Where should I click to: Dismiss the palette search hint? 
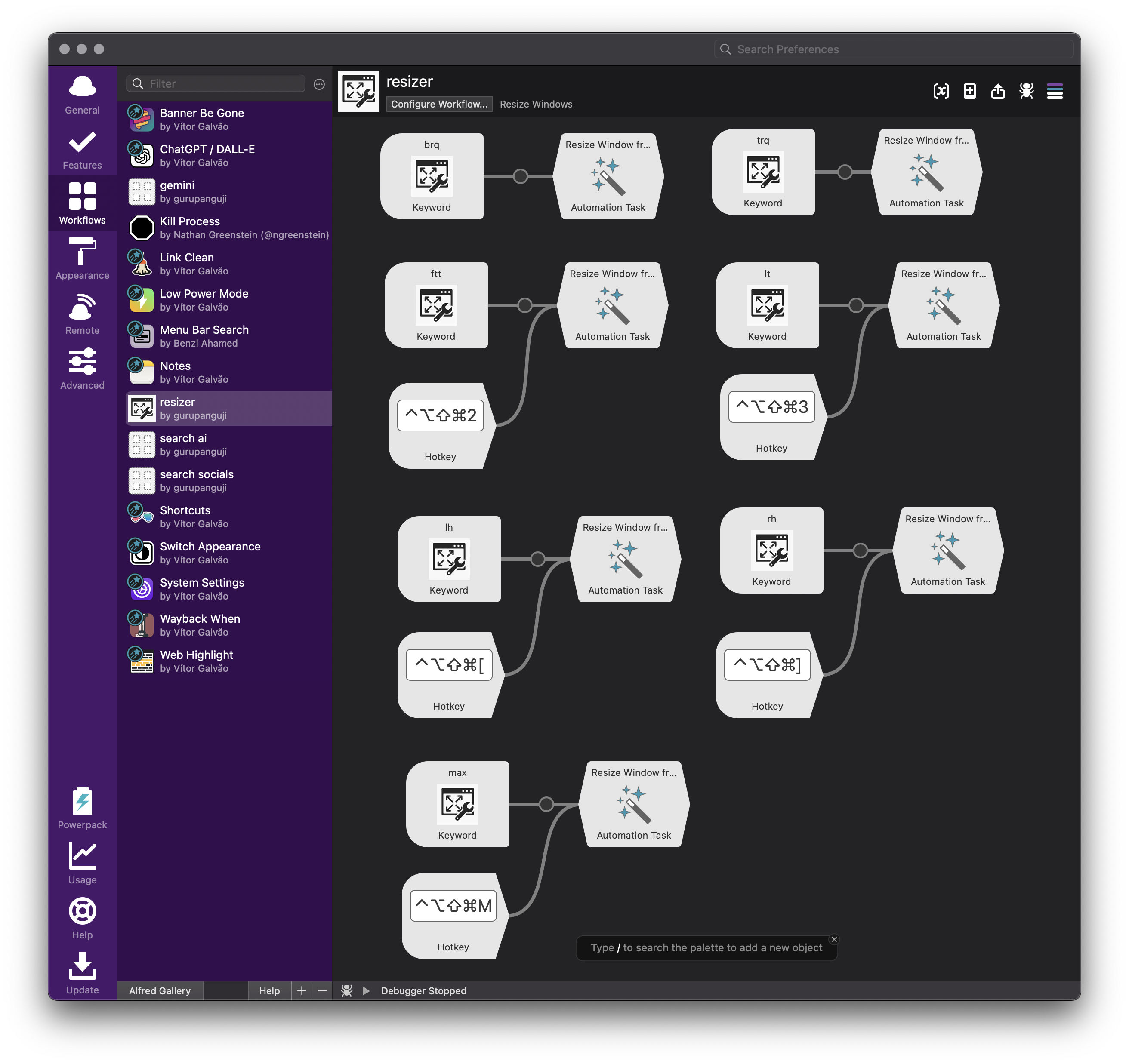coord(834,940)
